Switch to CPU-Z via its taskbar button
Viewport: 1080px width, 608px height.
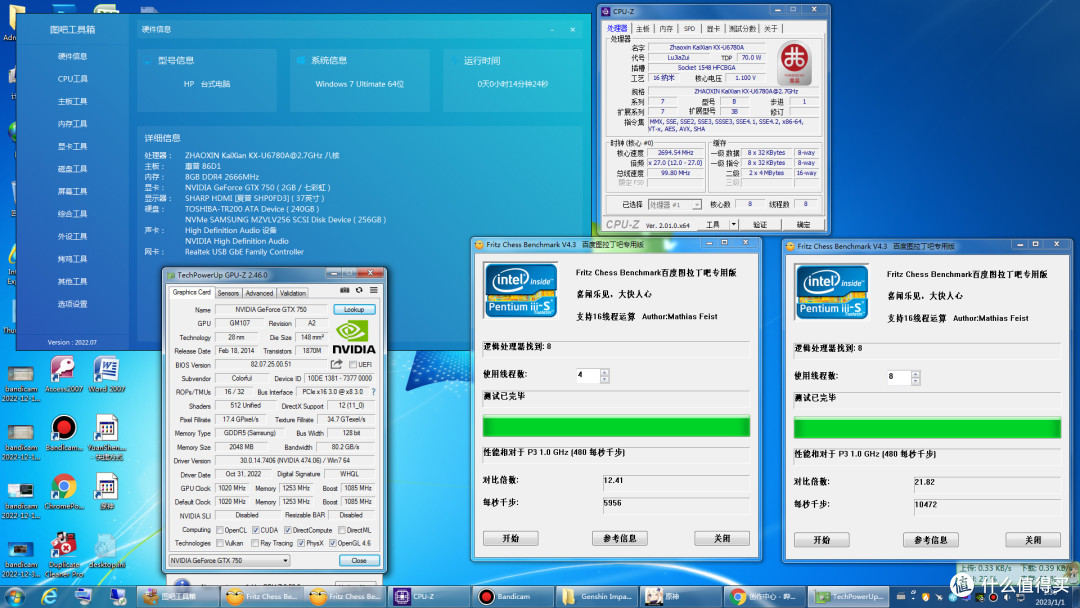(x=428, y=596)
